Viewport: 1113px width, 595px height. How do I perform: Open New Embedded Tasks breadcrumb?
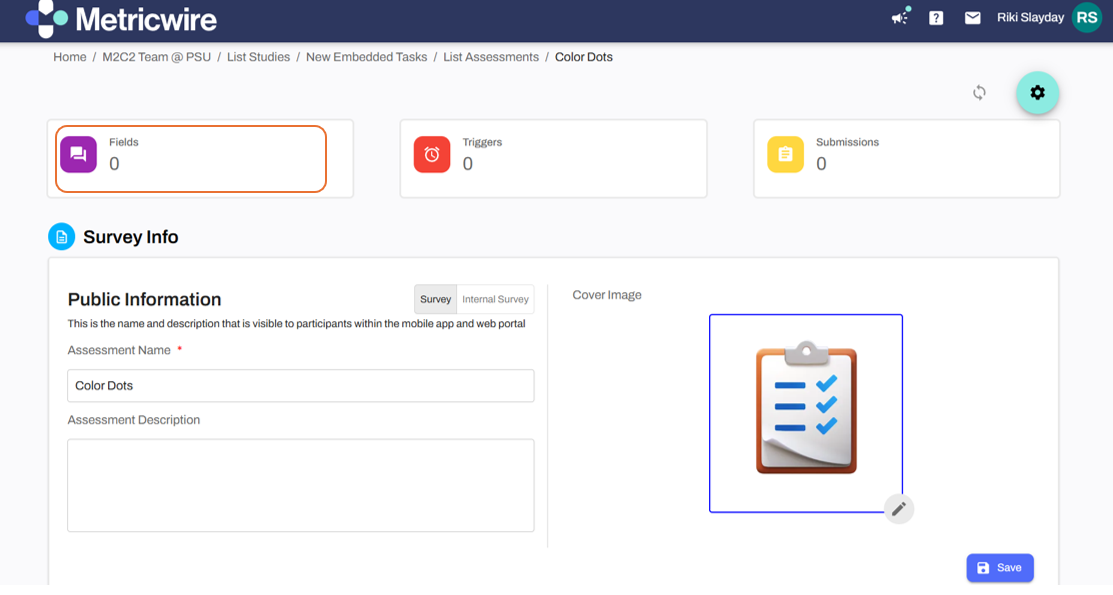pyautogui.click(x=366, y=57)
